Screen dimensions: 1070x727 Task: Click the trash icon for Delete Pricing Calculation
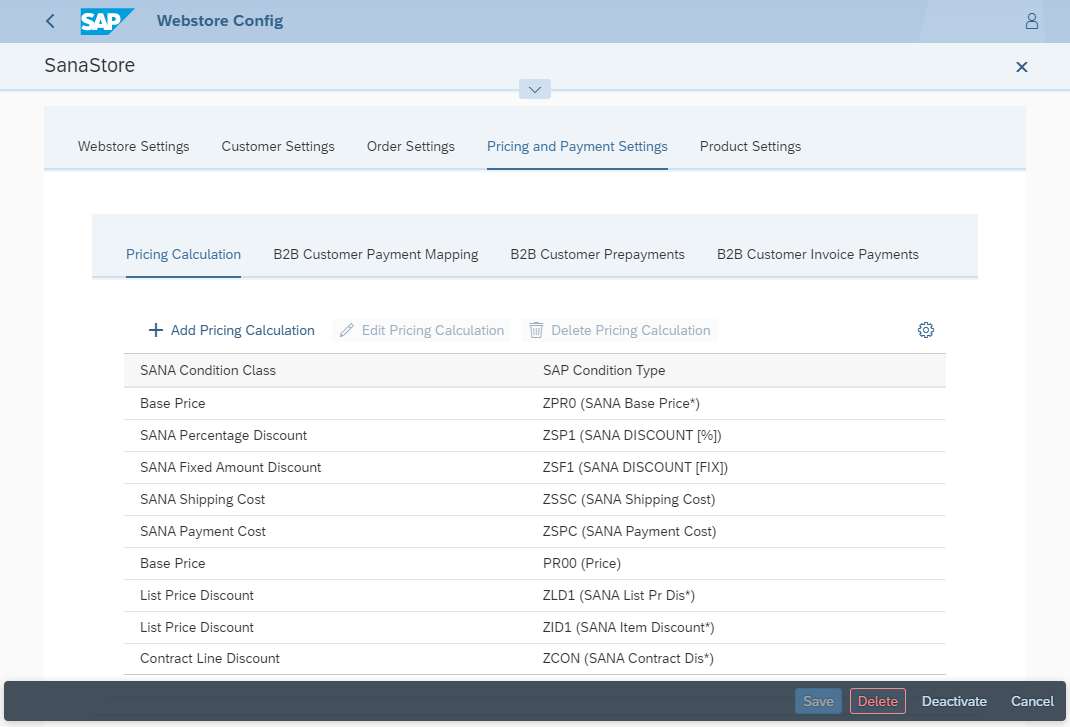(x=536, y=330)
